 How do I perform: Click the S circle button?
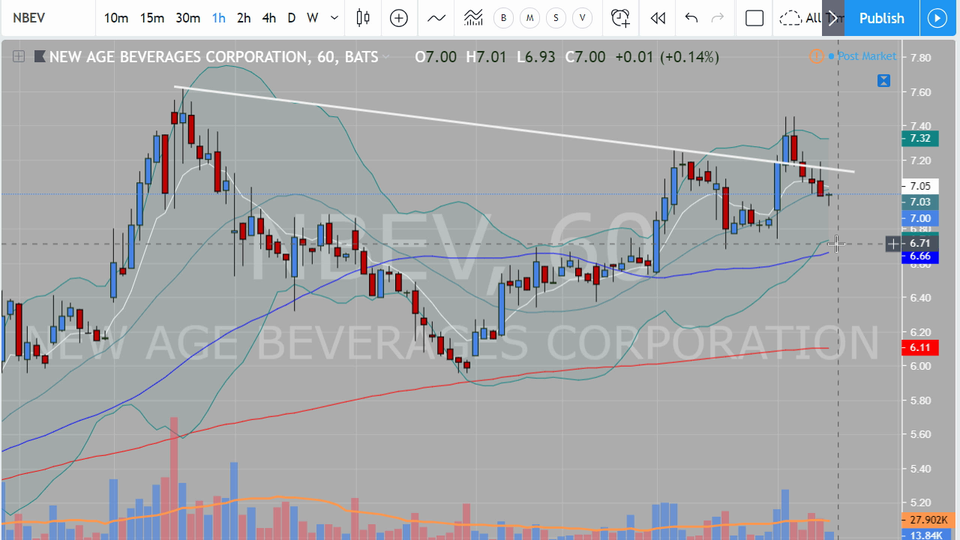point(556,18)
